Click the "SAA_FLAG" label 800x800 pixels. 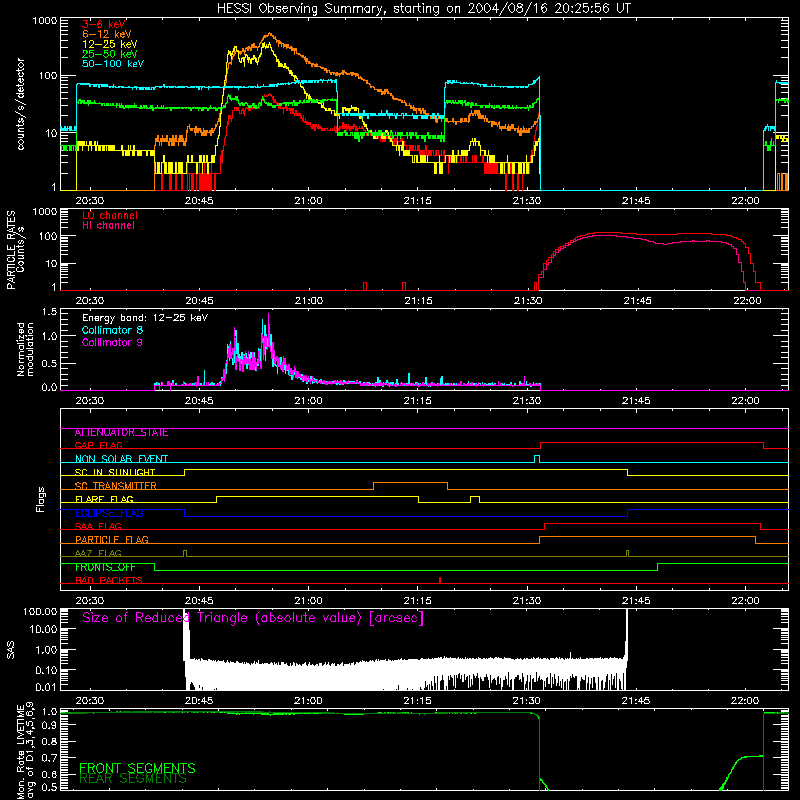[98, 526]
